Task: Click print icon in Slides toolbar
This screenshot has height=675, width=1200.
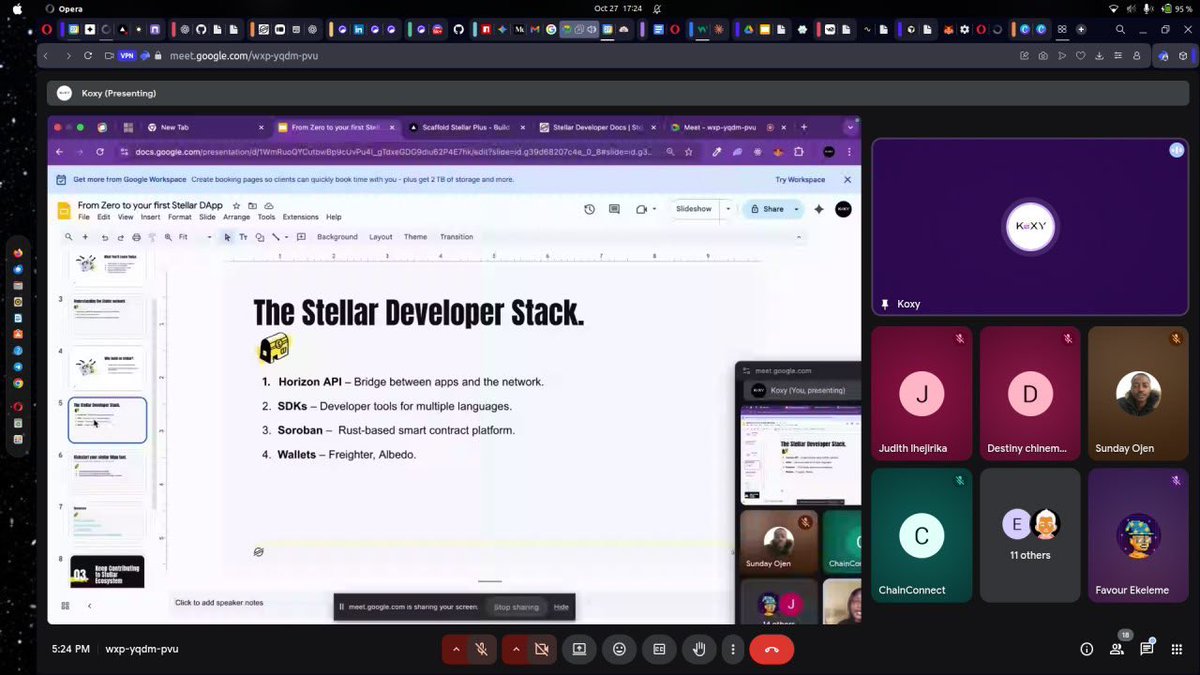Action: click(136, 237)
